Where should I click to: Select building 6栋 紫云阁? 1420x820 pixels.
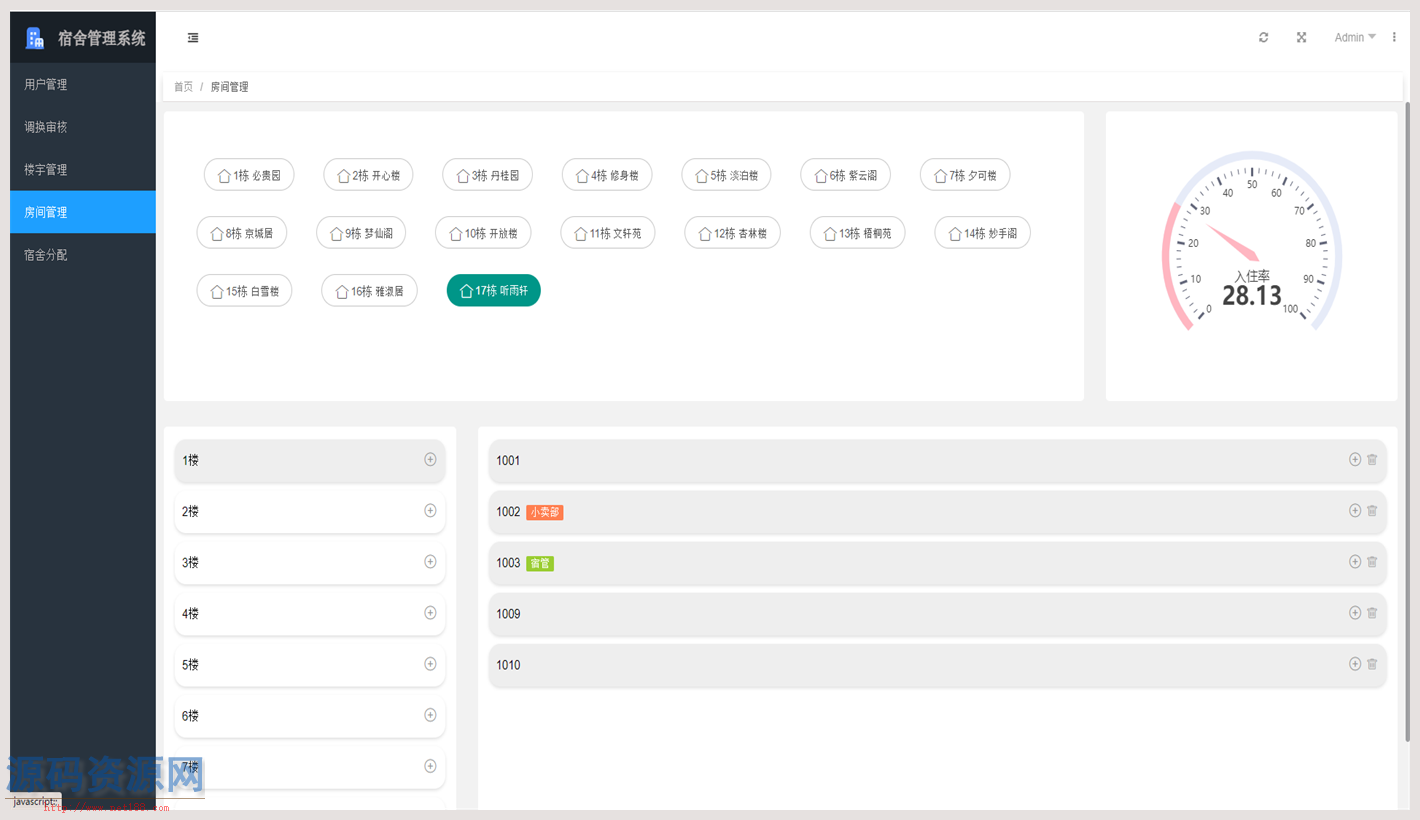pyautogui.click(x=845, y=175)
